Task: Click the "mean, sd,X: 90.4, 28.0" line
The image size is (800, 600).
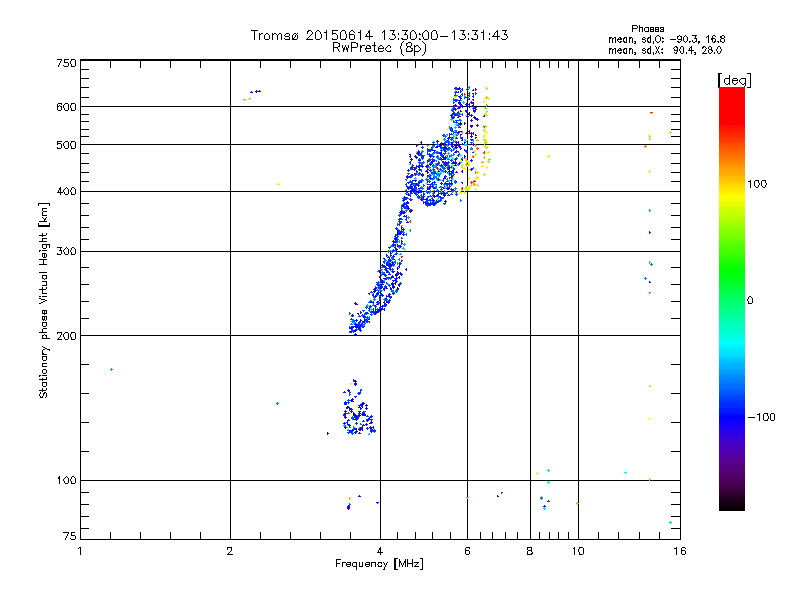Action: [665, 50]
